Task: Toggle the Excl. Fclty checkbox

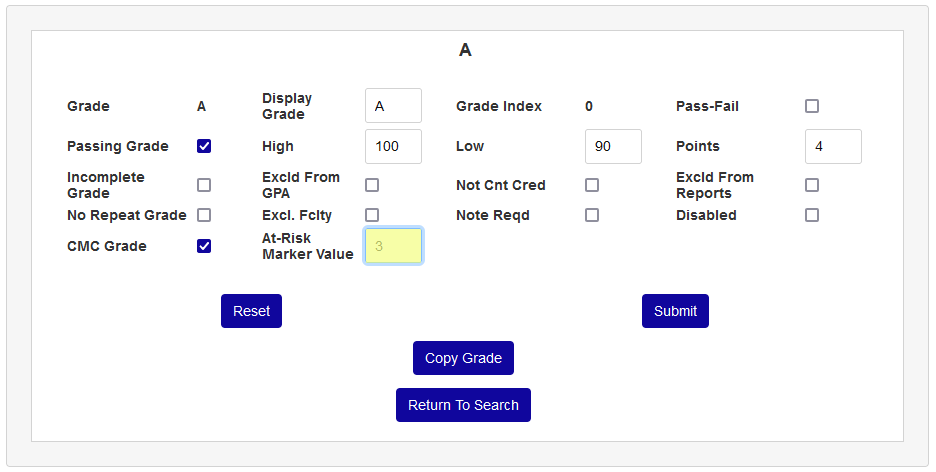Action: [x=372, y=215]
